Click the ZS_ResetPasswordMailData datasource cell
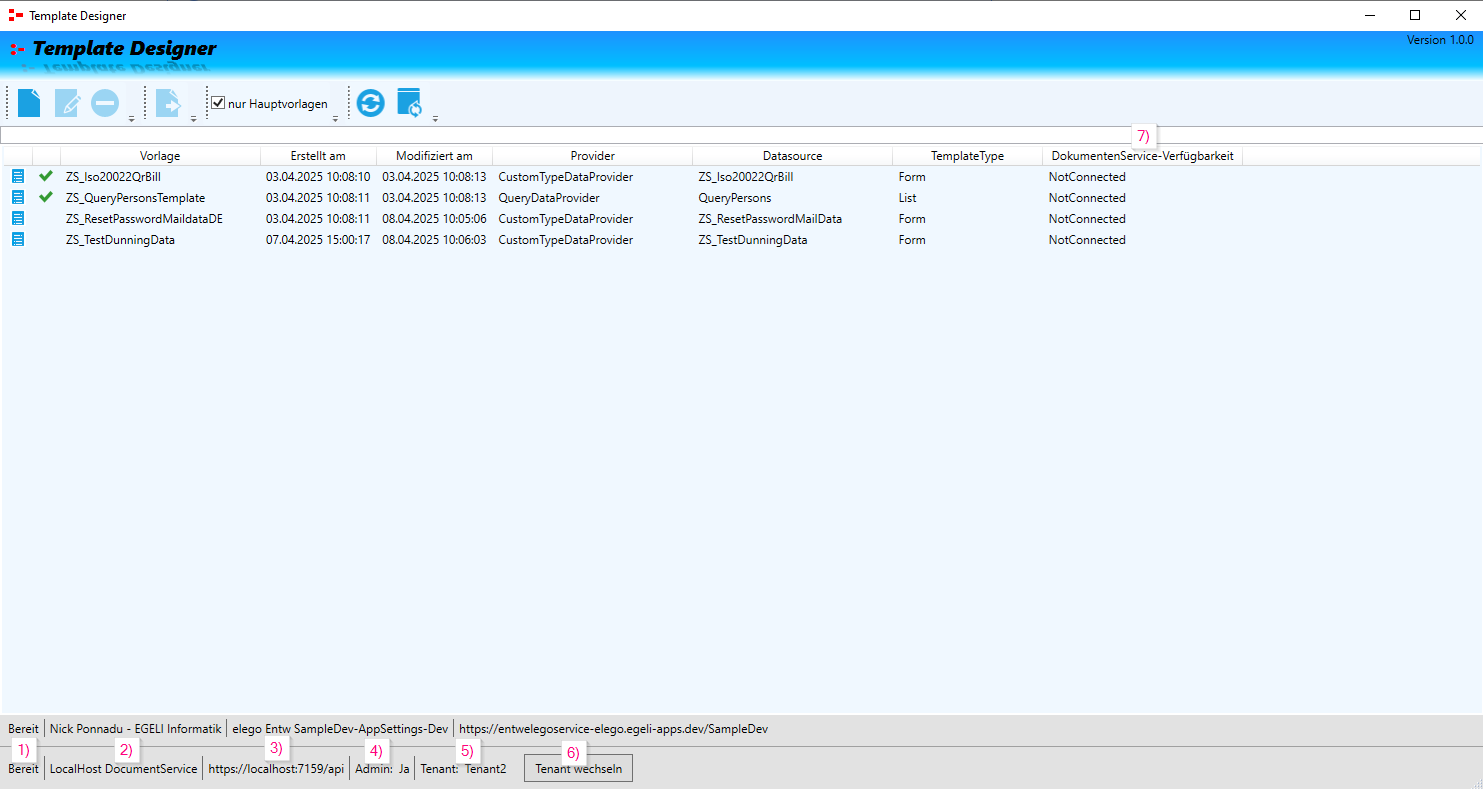Viewport: 1483px width, 789px height. [x=770, y=219]
